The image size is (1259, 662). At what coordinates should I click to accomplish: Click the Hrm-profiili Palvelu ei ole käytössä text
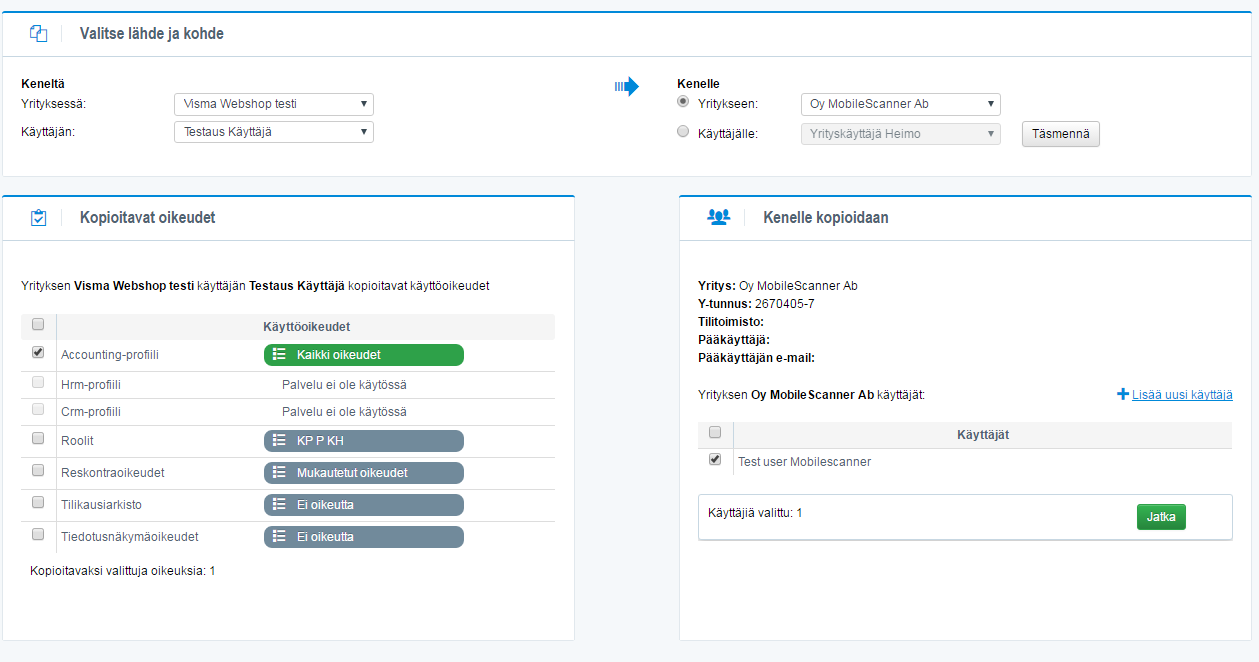pyautogui.click(x=344, y=385)
